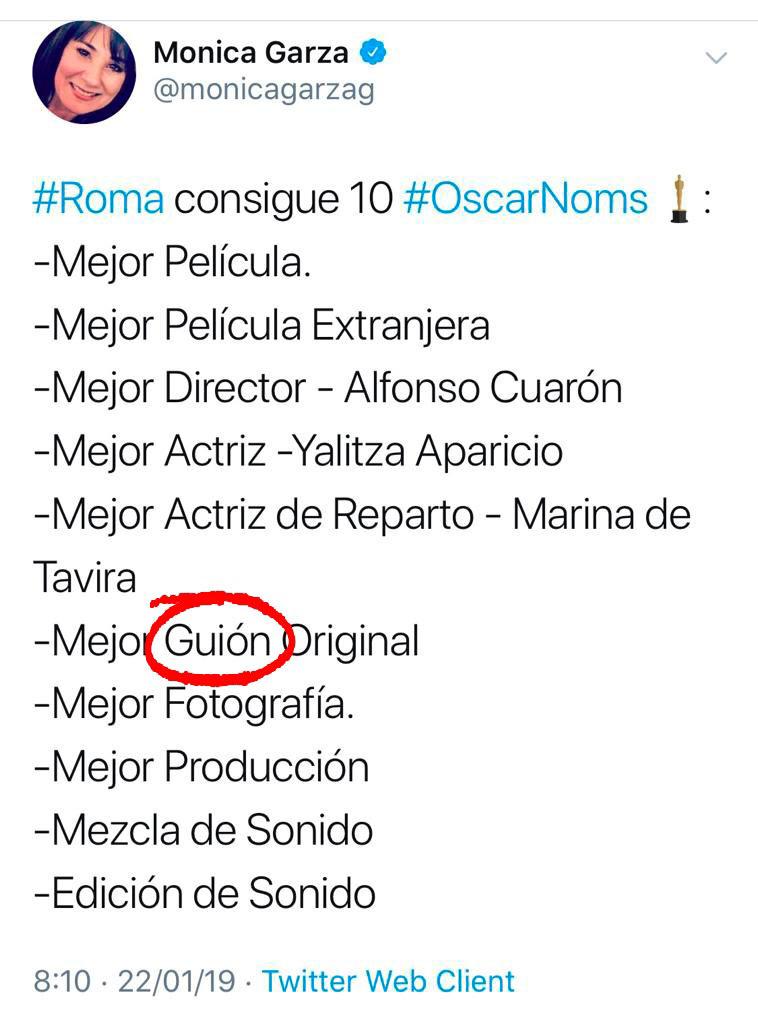758x1024 pixels.
Task: Click the Twitter Web Client link
Action: 388,981
